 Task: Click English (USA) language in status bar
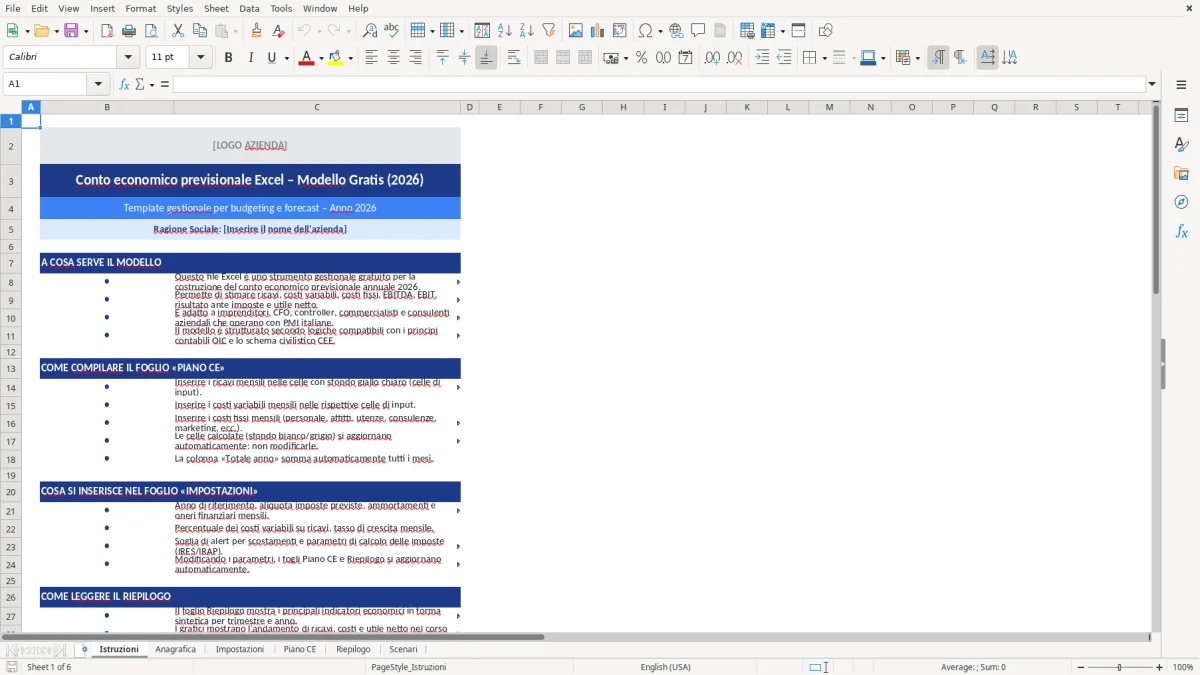[x=666, y=667]
